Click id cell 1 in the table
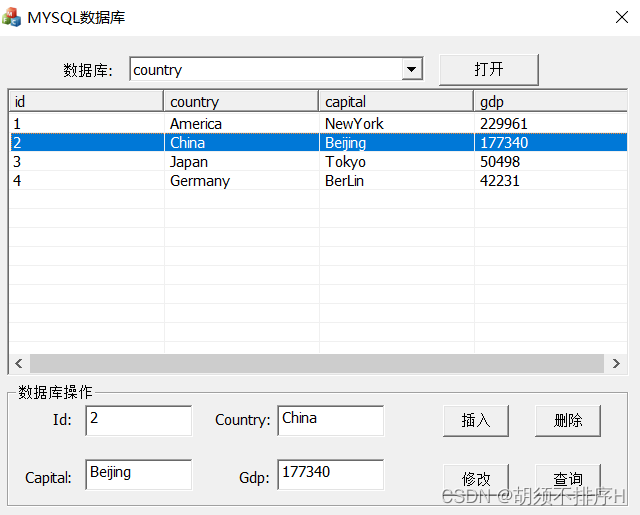Screen dimensions: 640x515 (17, 124)
